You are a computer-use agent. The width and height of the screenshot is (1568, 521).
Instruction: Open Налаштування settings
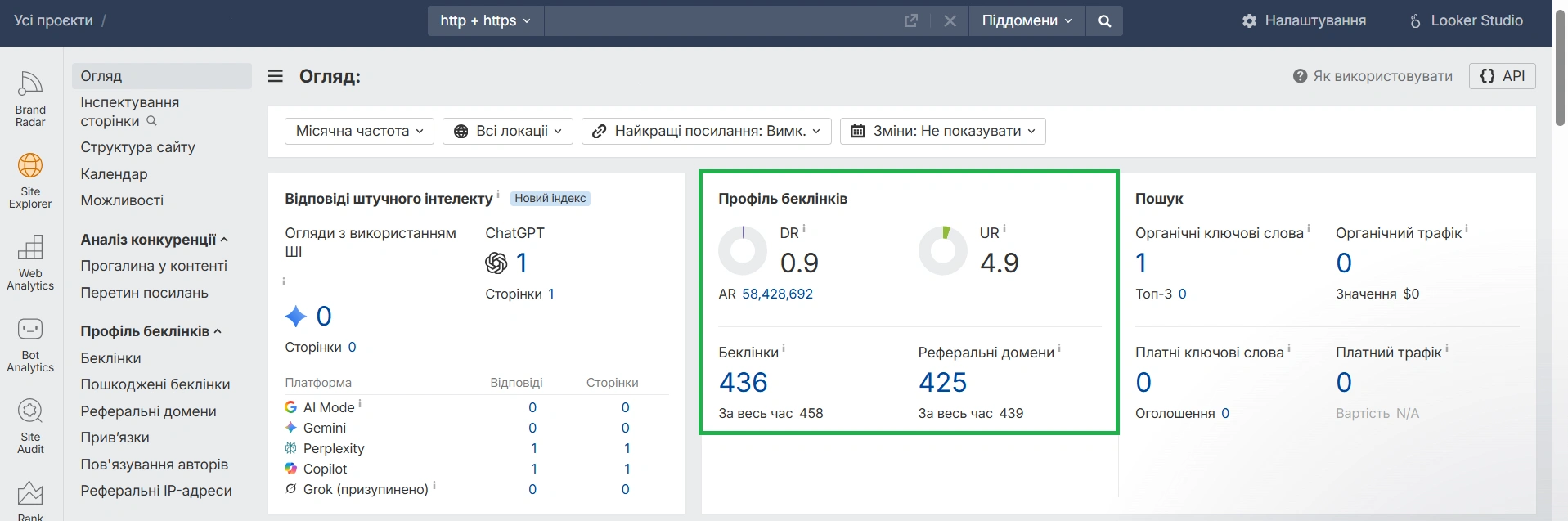coord(1304,20)
